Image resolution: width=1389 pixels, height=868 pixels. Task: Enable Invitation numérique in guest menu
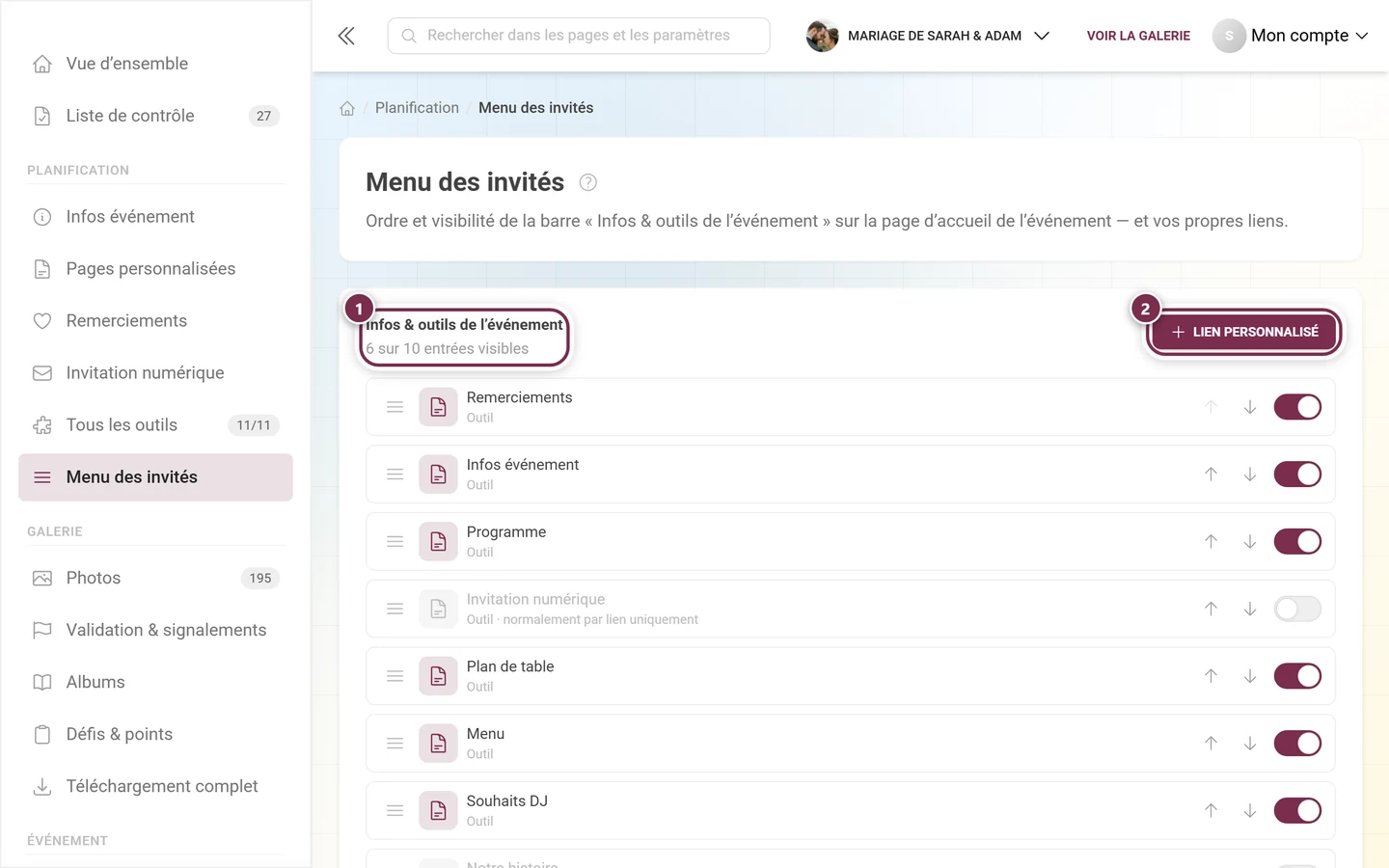pyautogui.click(x=1297, y=609)
